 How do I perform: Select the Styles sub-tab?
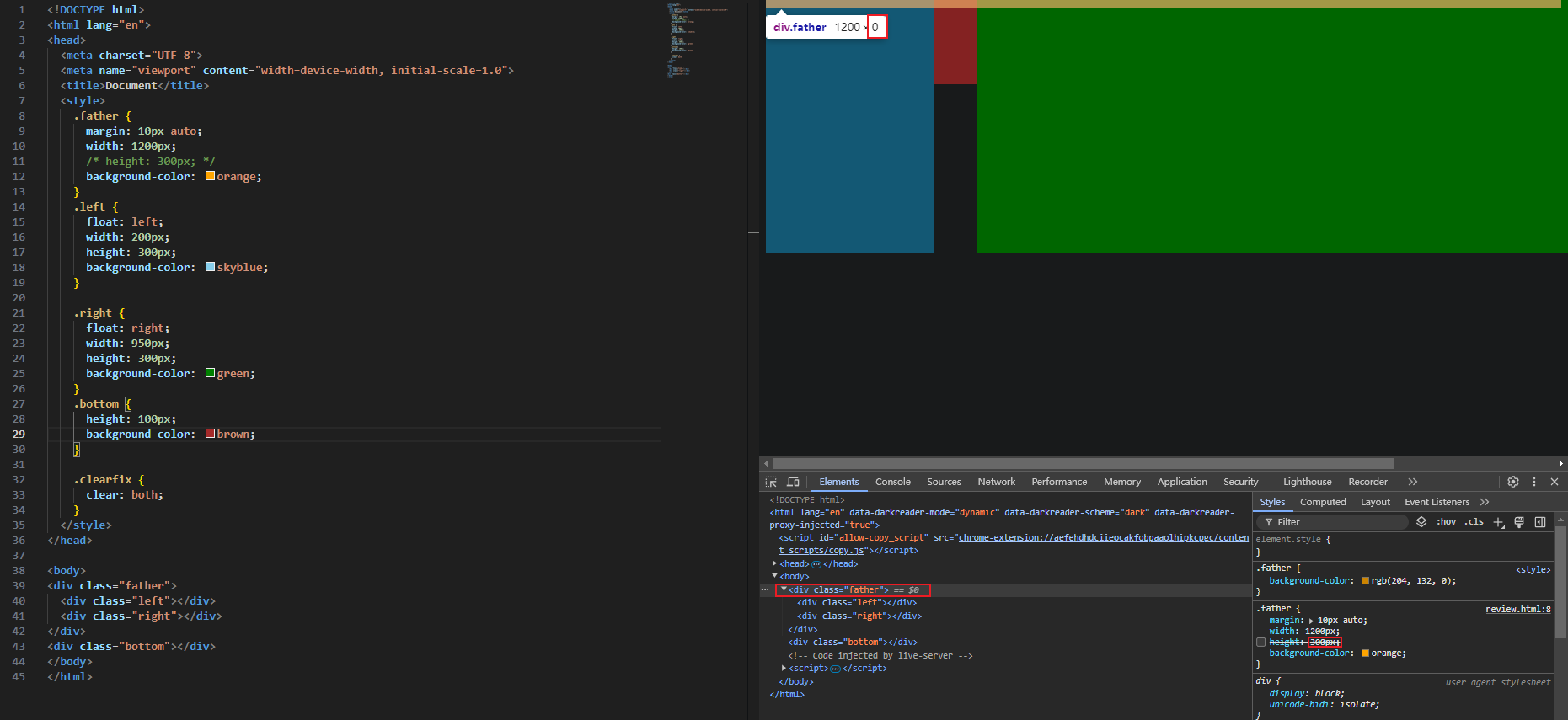1272,502
